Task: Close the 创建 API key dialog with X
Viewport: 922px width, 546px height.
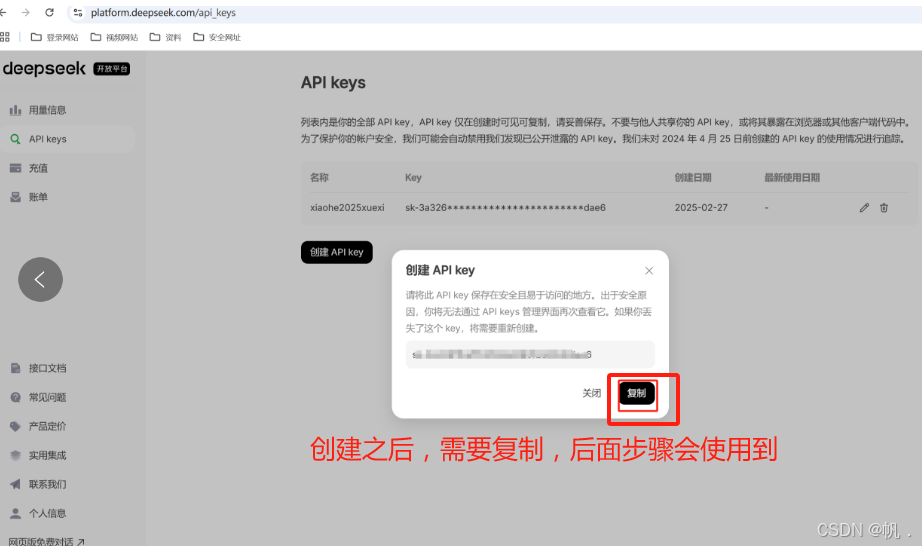Action: [x=649, y=270]
